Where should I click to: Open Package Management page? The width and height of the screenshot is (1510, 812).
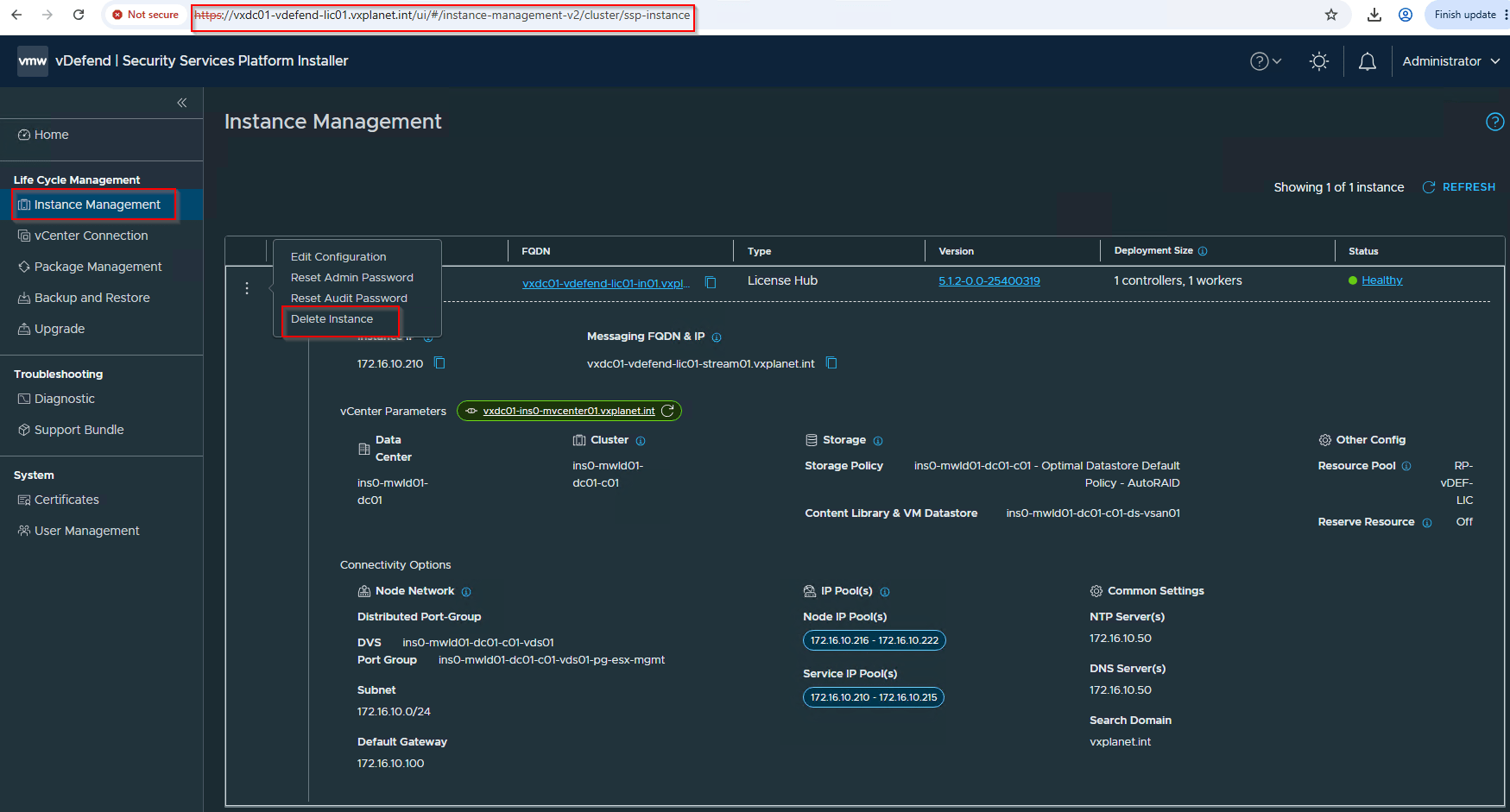[90, 267]
